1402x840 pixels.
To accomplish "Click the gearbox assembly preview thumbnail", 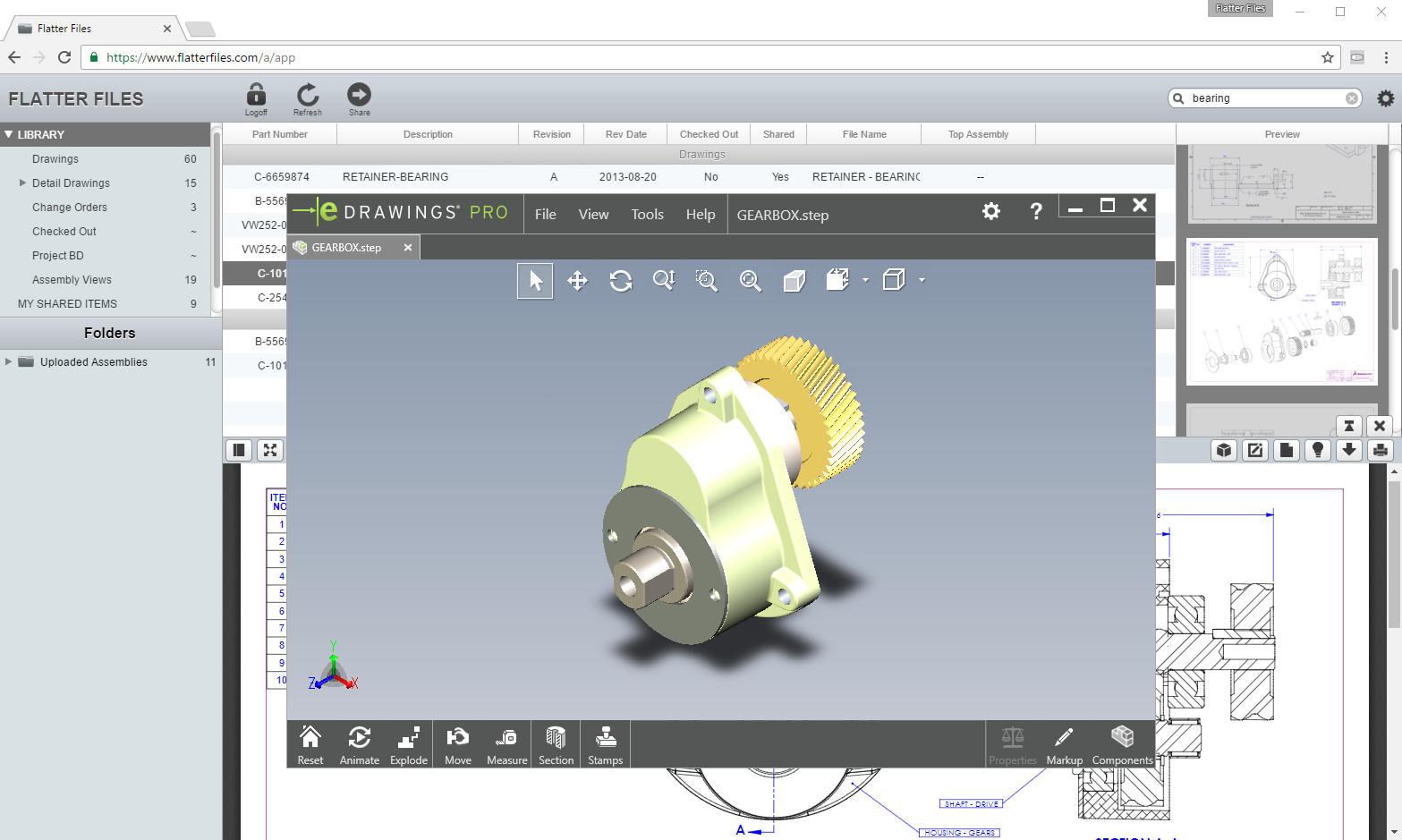I will pyautogui.click(x=1282, y=311).
